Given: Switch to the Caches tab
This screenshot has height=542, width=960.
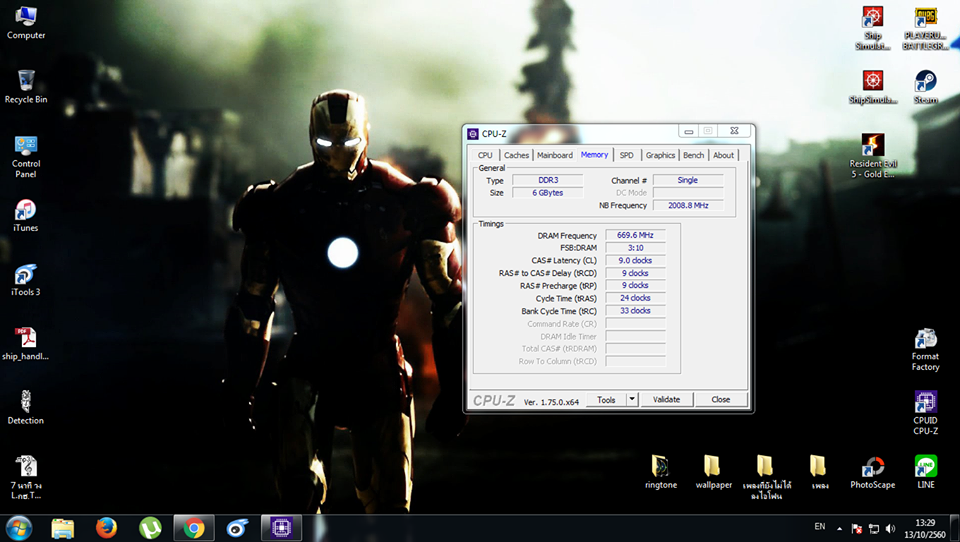Looking at the screenshot, I should [x=516, y=156].
